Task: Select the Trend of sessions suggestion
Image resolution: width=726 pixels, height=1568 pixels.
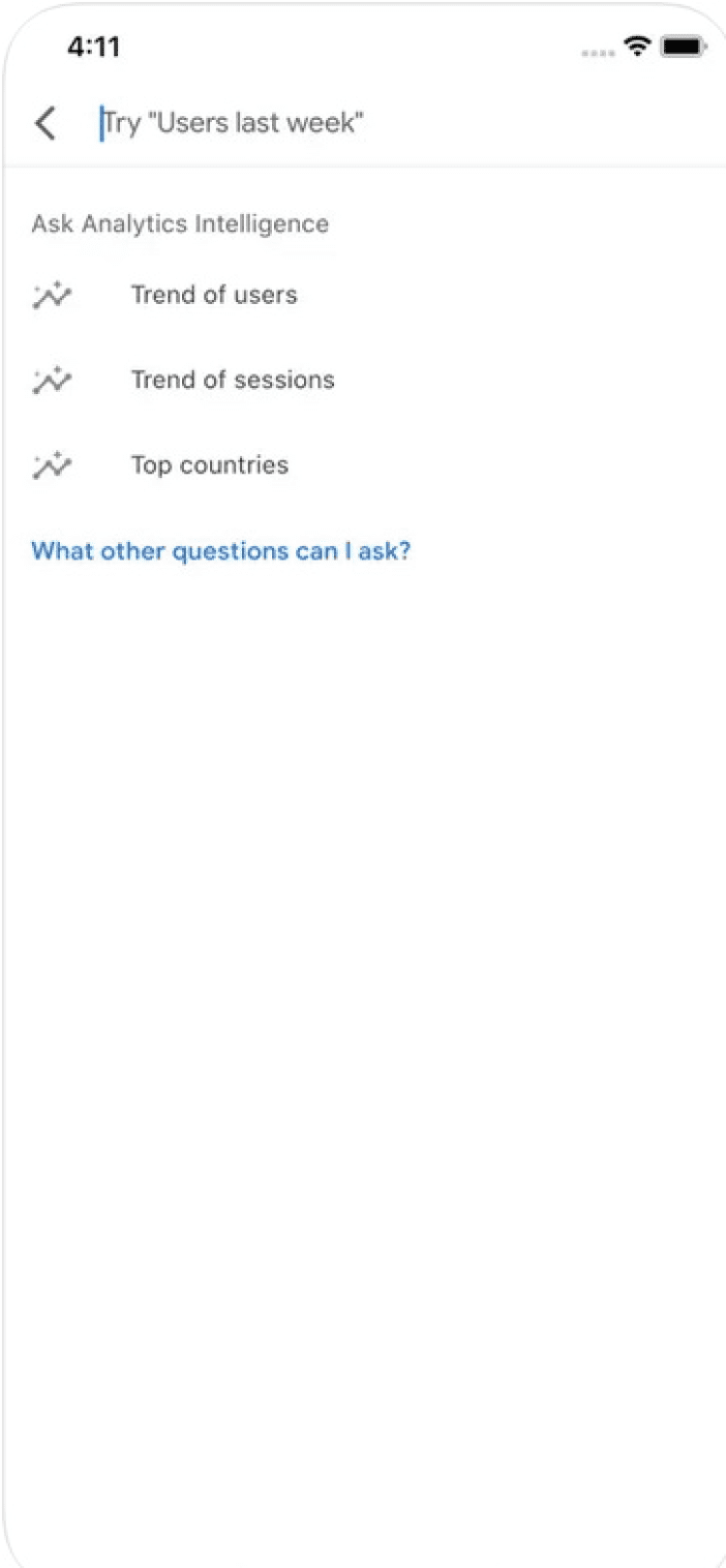Action: [232, 380]
